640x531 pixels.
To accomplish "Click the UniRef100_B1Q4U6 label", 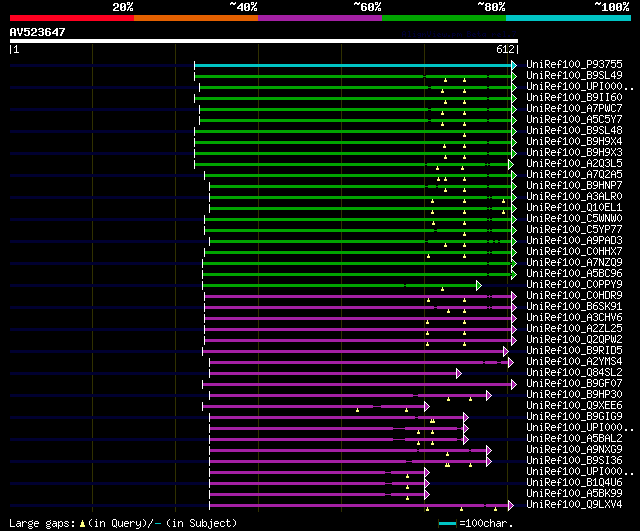I will (574, 483).
